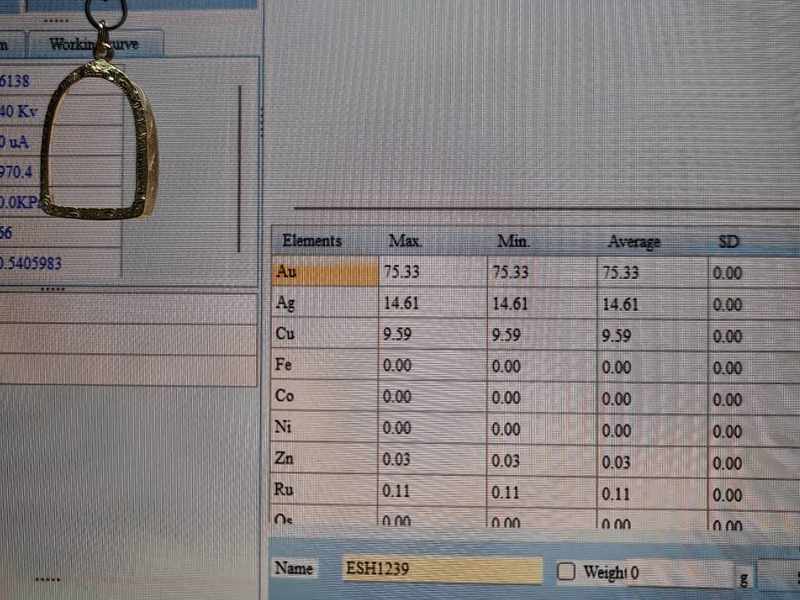The height and width of the screenshot is (600, 800).
Task: Select the Cu element cell
Action: (x=324, y=335)
